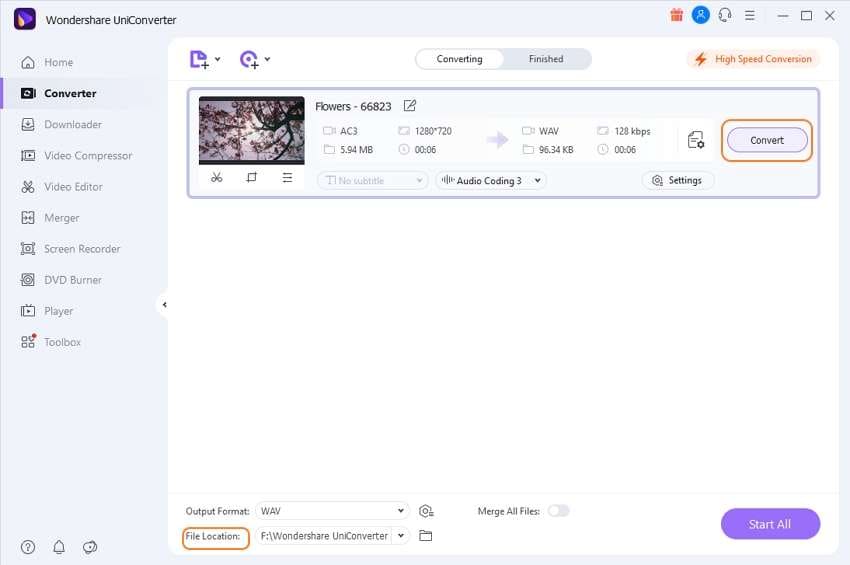The height and width of the screenshot is (565, 850).
Task: Open the user account avatar icon
Action: [700, 15]
